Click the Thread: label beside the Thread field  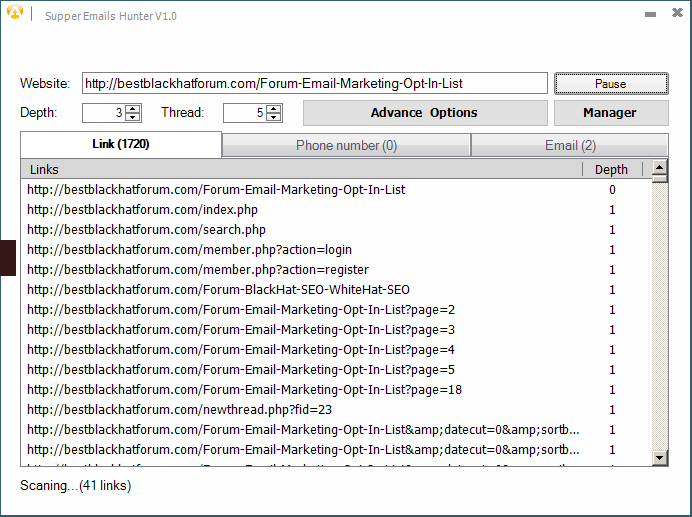183,113
